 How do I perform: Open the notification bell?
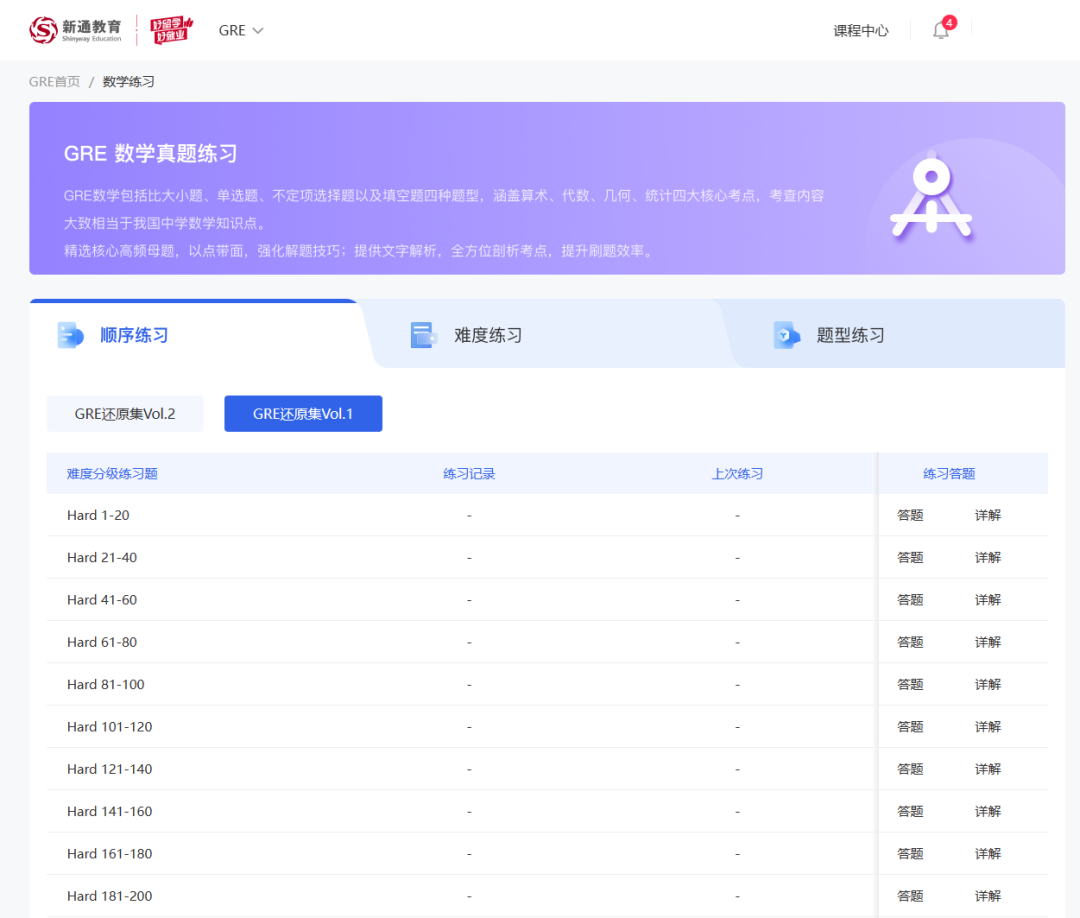[941, 30]
